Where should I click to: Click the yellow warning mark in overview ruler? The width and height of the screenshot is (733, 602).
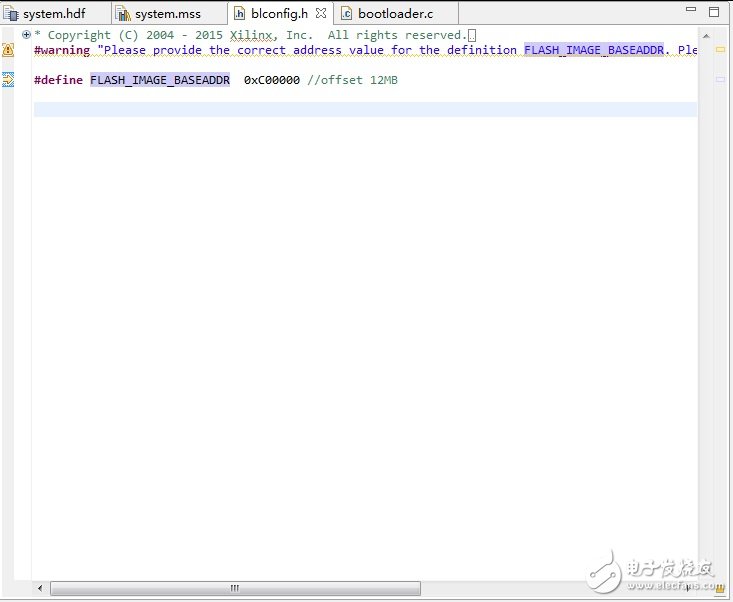click(720, 49)
